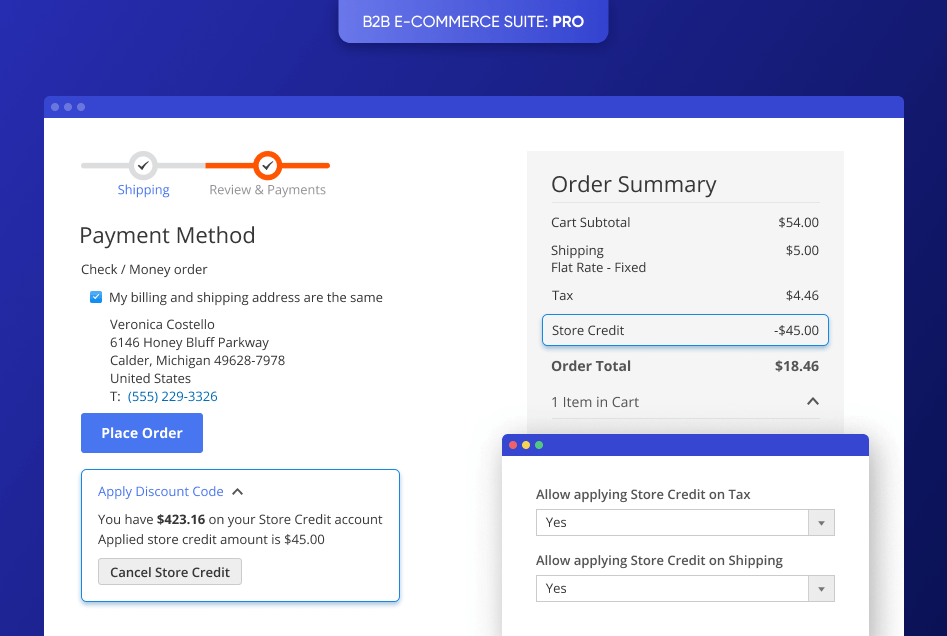Click the green dot on the settings popup

[x=540, y=445]
